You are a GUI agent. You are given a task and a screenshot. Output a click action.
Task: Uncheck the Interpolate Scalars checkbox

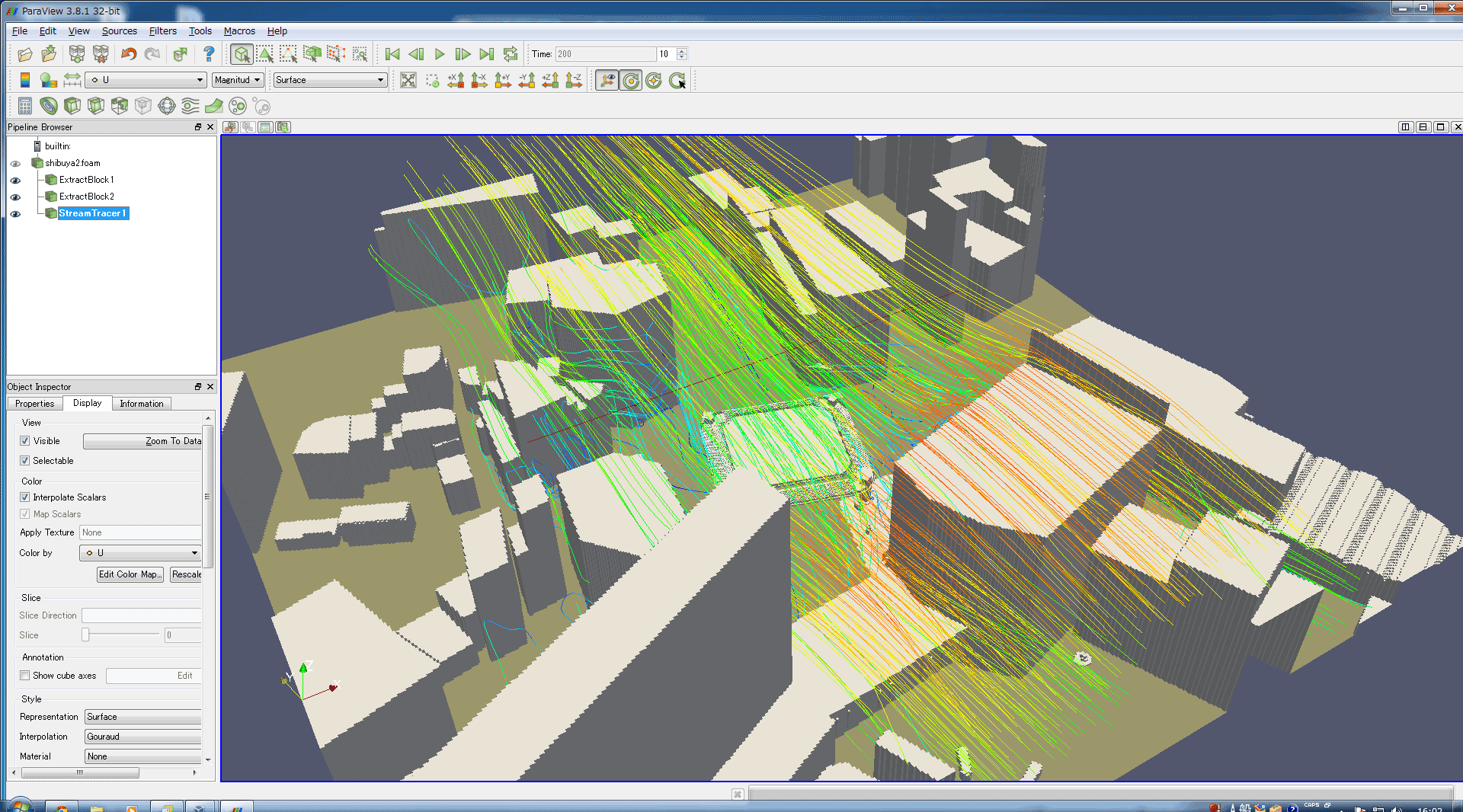25,497
